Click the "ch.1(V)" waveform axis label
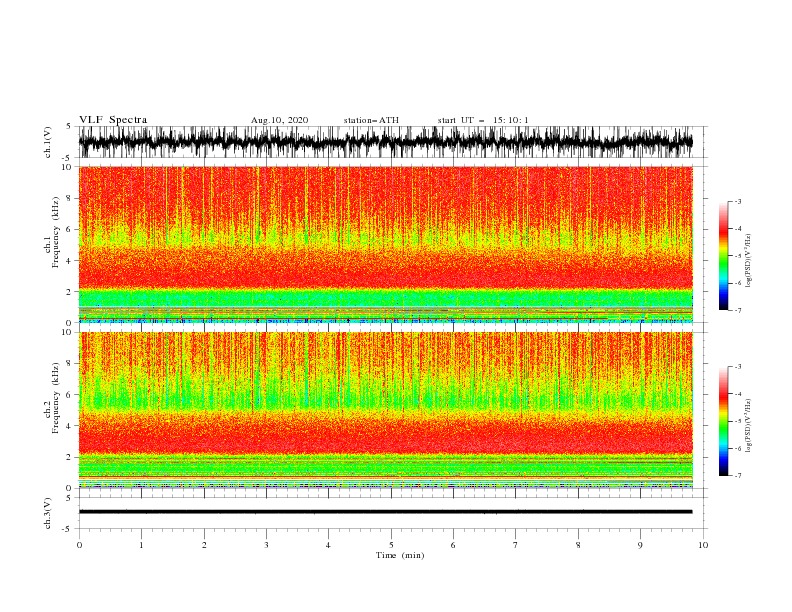The height and width of the screenshot is (612, 792). coord(48,142)
